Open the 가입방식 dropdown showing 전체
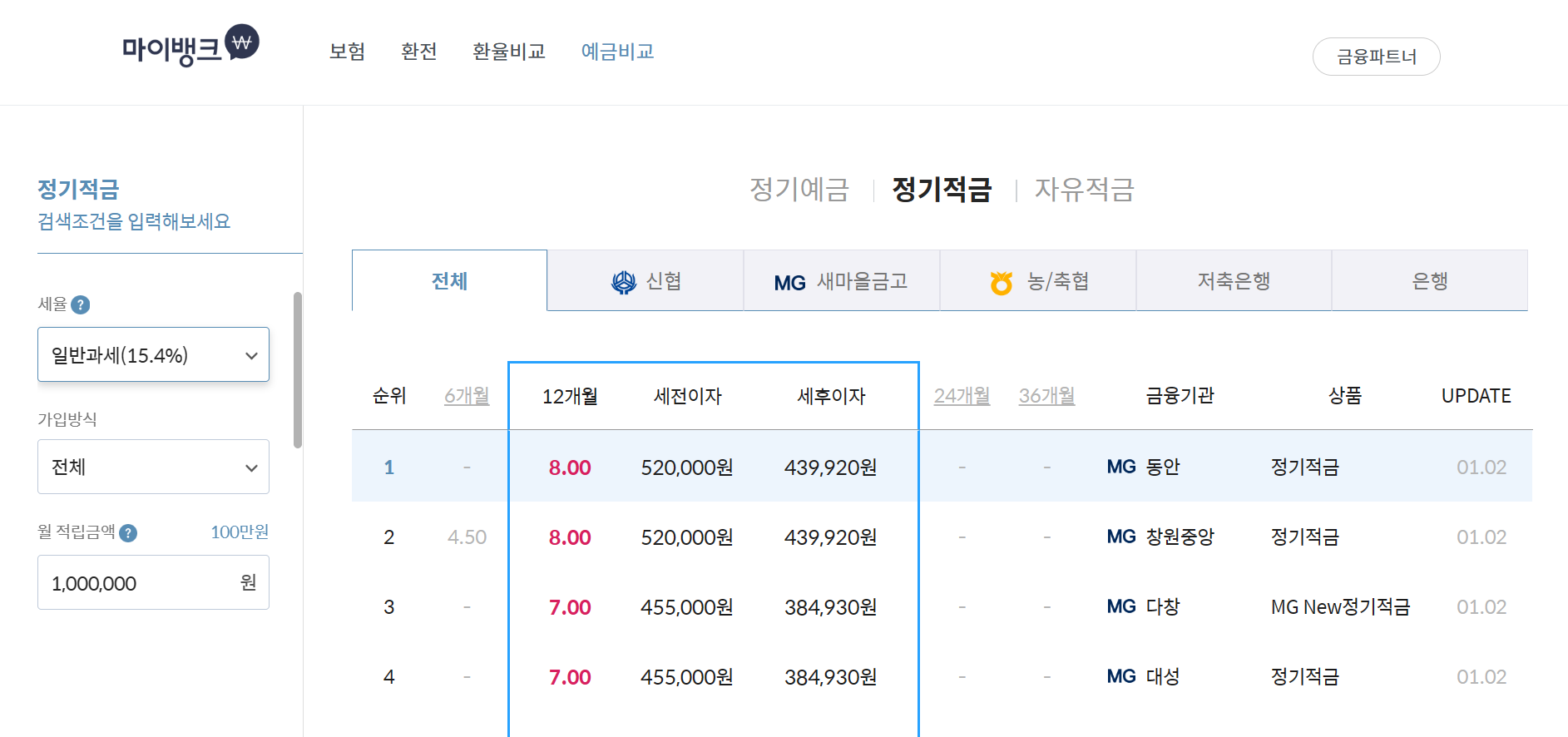1568x737 pixels. pyautogui.click(x=153, y=467)
